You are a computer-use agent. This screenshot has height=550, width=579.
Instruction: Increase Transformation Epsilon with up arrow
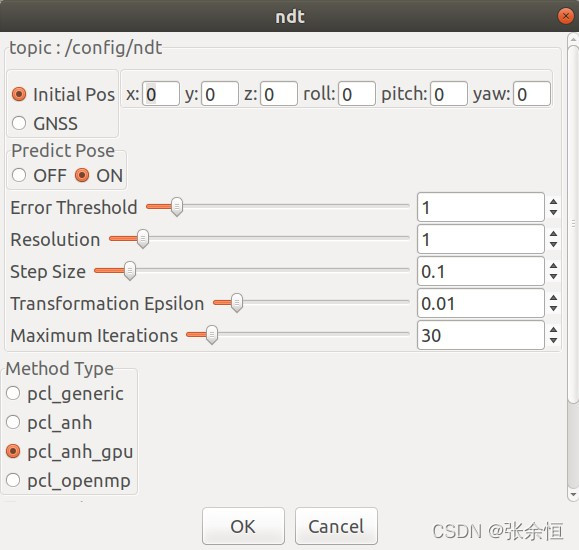tap(553, 298)
